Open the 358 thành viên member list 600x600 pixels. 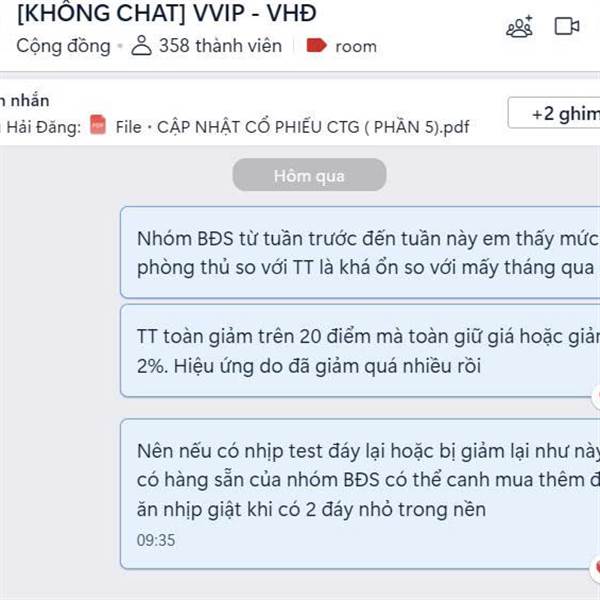click(x=220, y=46)
